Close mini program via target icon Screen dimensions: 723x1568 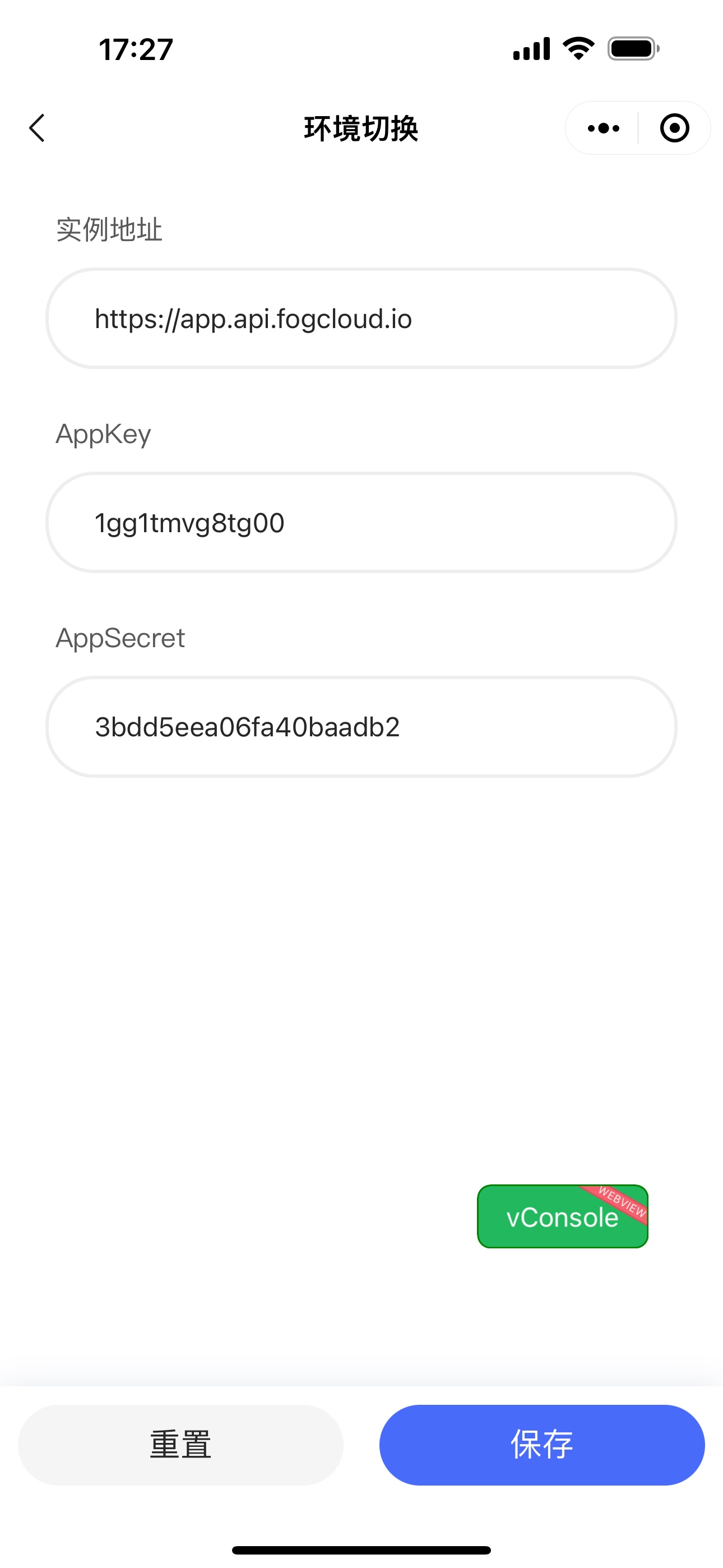(x=674, y=128)
